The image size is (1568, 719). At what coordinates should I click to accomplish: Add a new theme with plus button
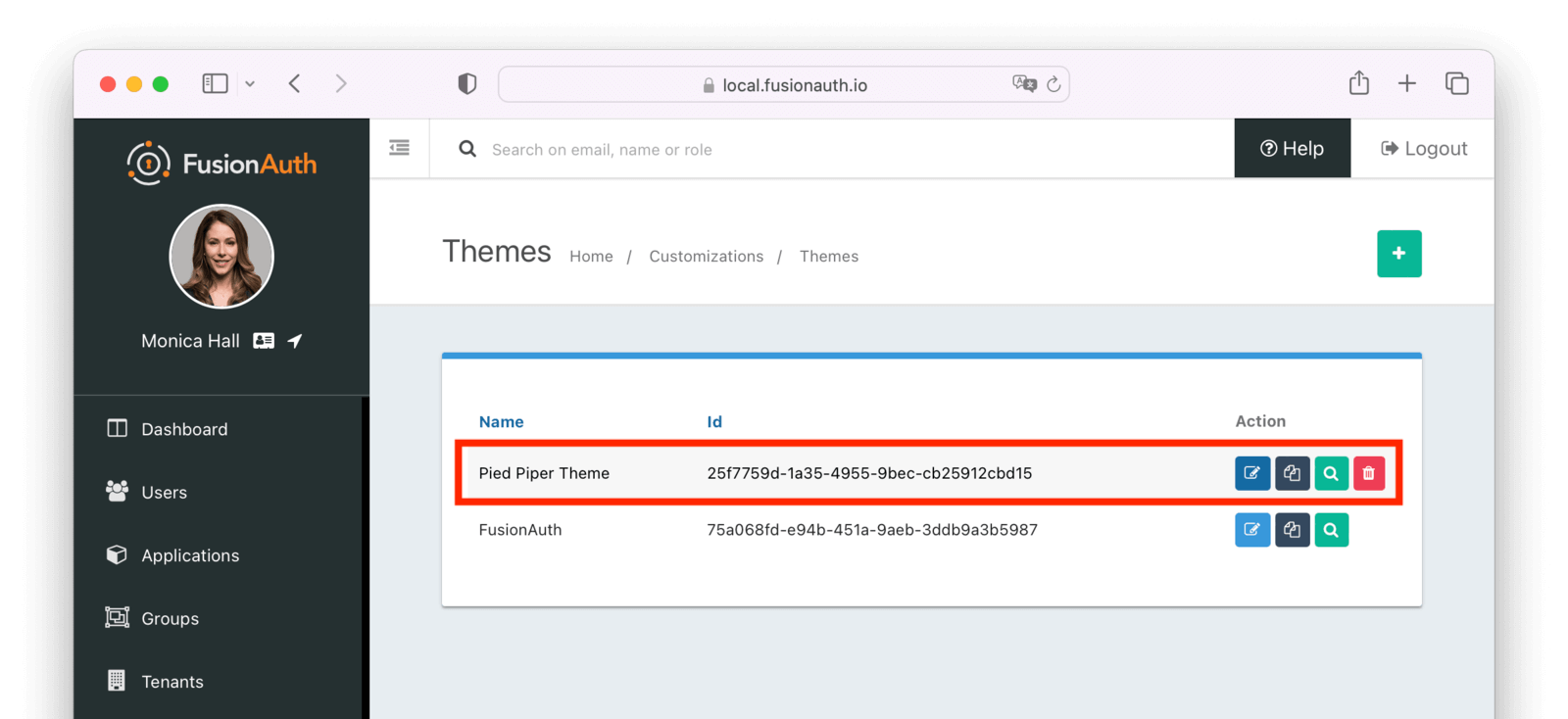point(1398,254)
